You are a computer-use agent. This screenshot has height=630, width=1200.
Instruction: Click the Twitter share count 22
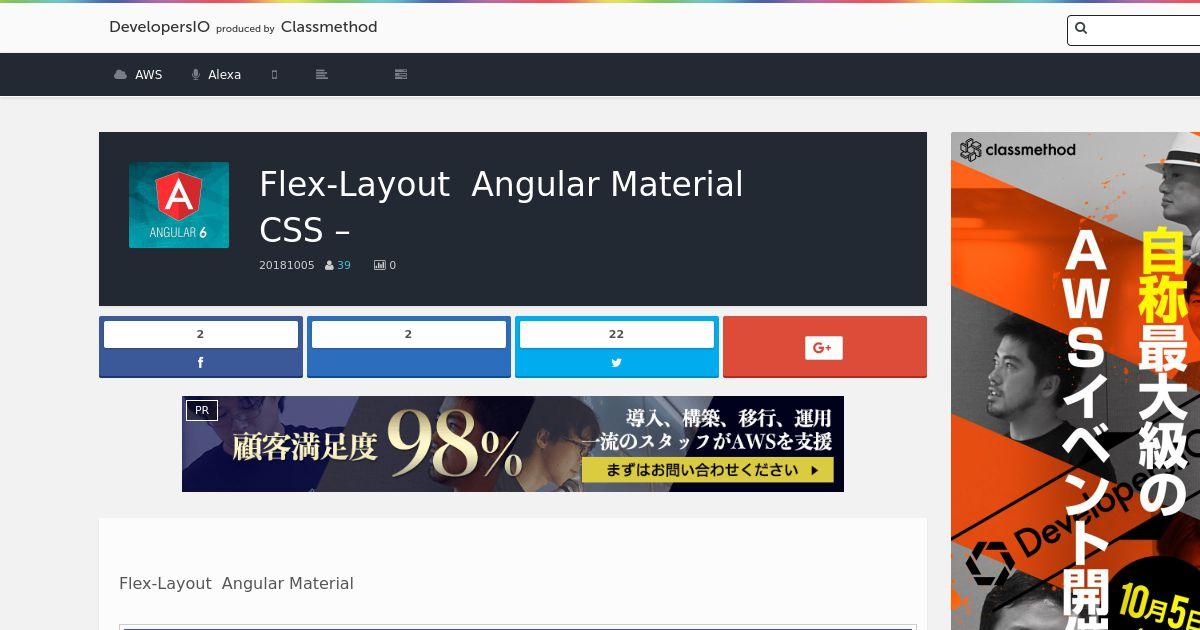point(617,334)
